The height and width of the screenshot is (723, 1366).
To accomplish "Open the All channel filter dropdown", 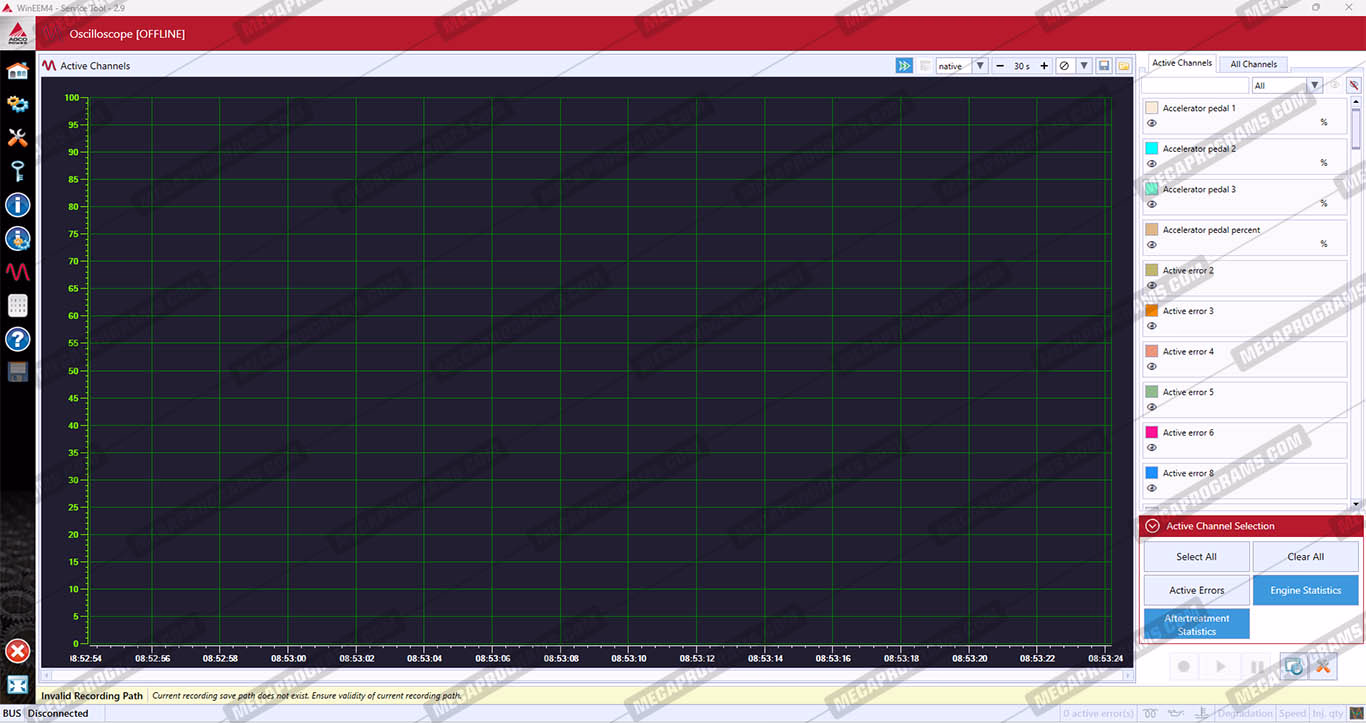I will tap(1315, 86).
